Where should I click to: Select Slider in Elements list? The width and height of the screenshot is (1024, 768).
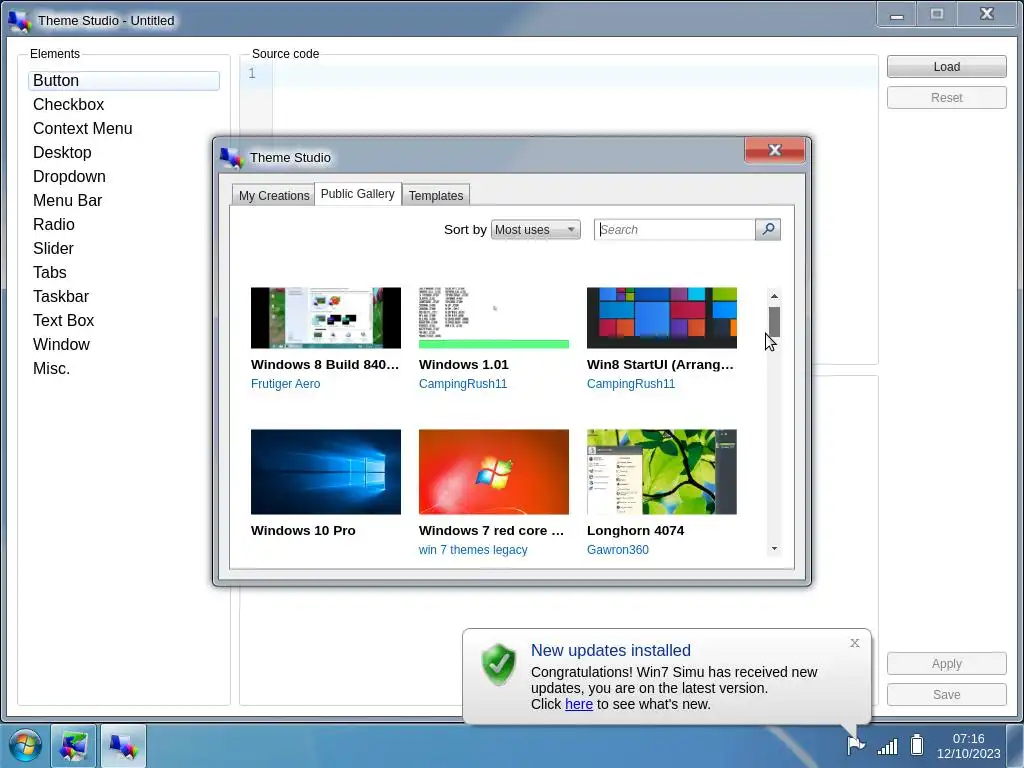[x=123, y=249]
